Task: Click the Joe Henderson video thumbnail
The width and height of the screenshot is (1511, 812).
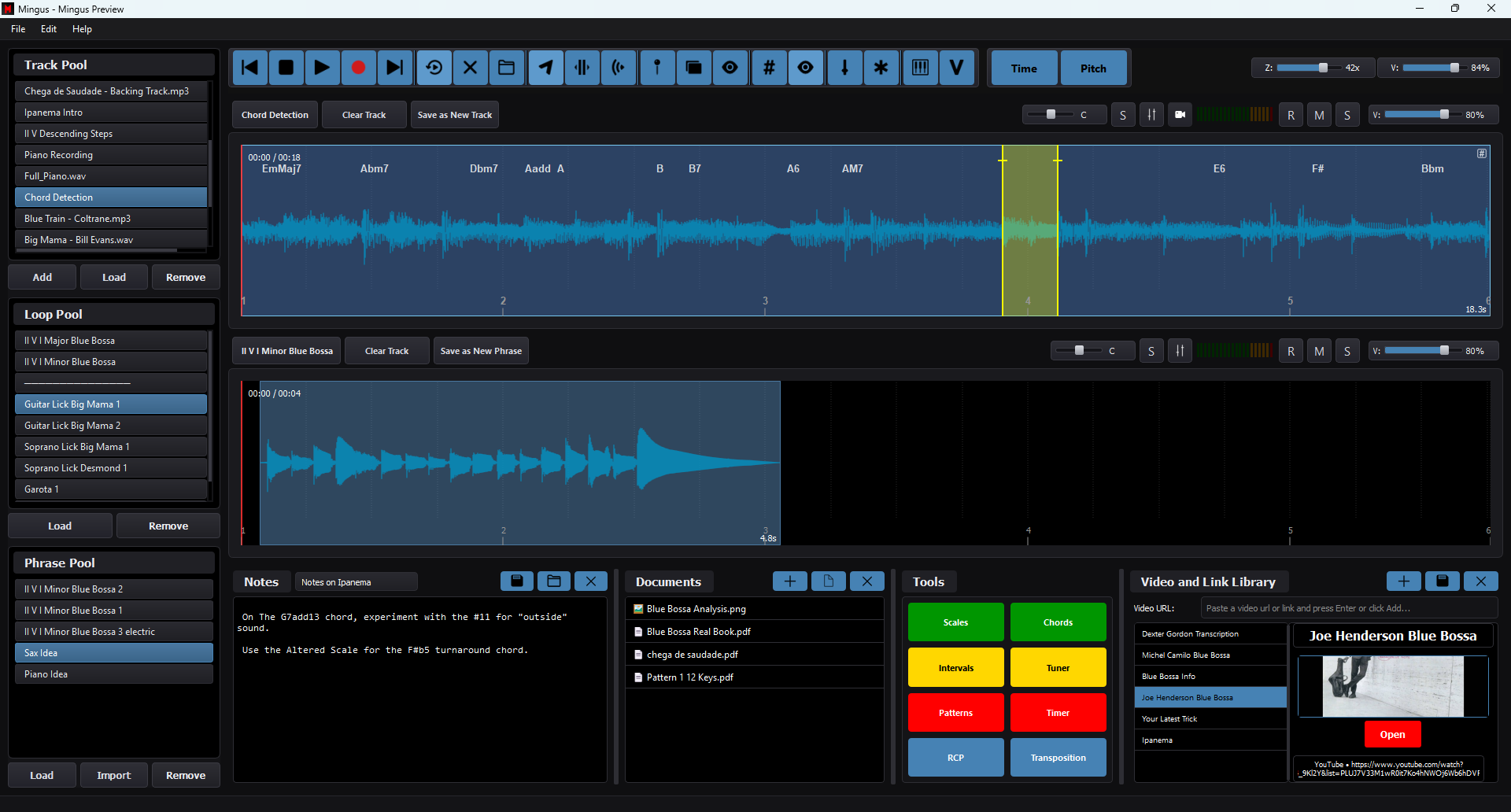Action: click(x=1393, y=686)
